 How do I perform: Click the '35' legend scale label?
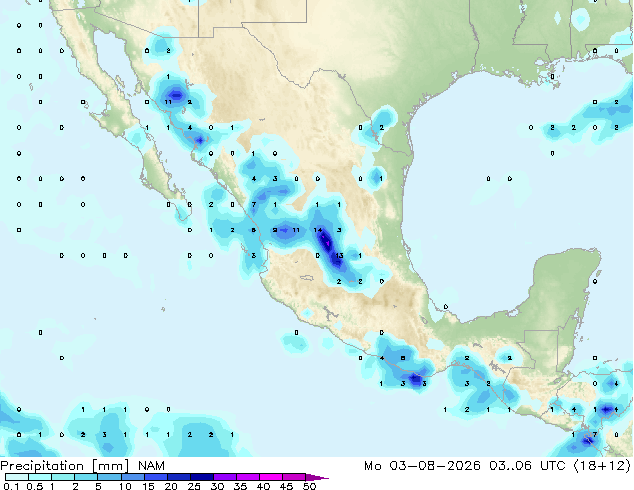click(240, 486)
